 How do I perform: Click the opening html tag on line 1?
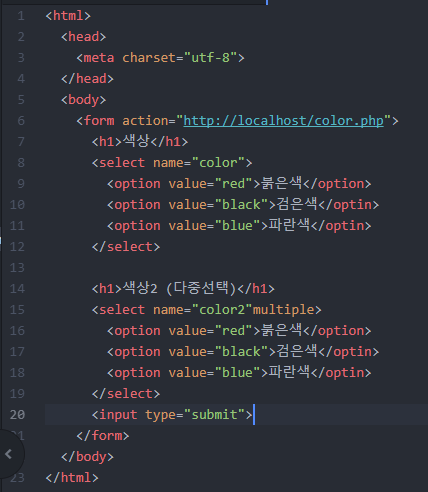[68, 16]
